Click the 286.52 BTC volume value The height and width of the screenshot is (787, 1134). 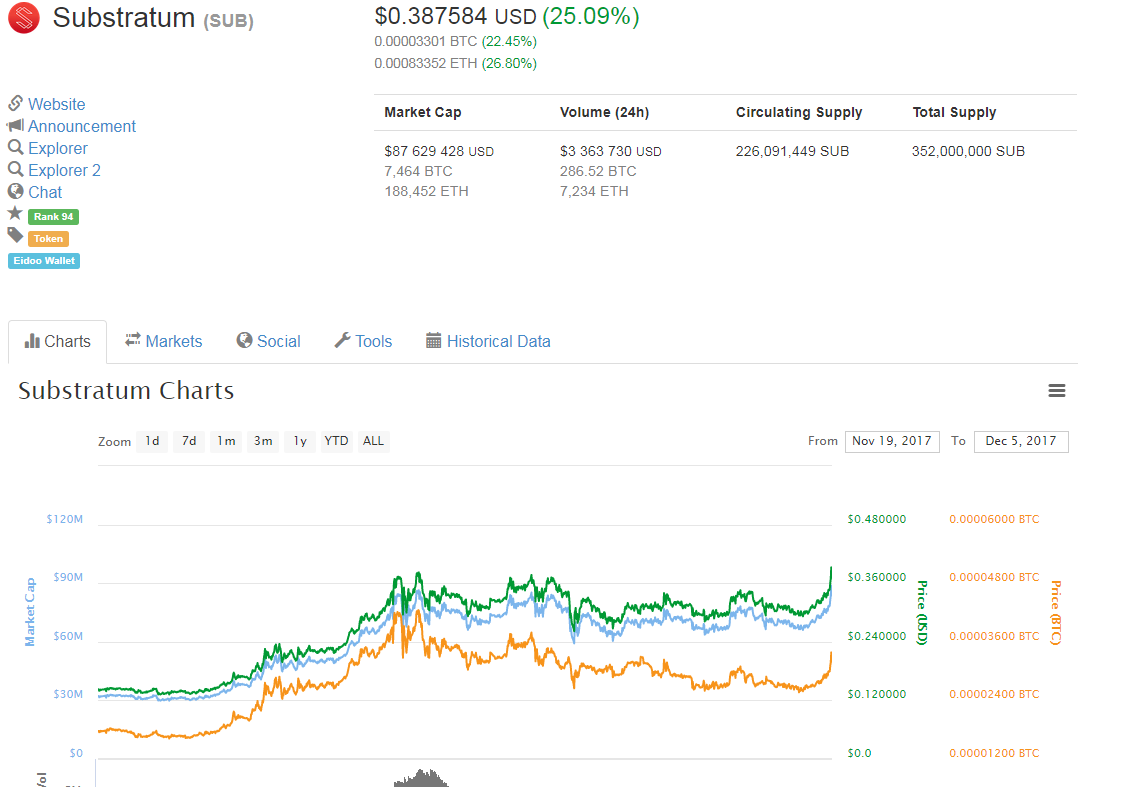598,171
